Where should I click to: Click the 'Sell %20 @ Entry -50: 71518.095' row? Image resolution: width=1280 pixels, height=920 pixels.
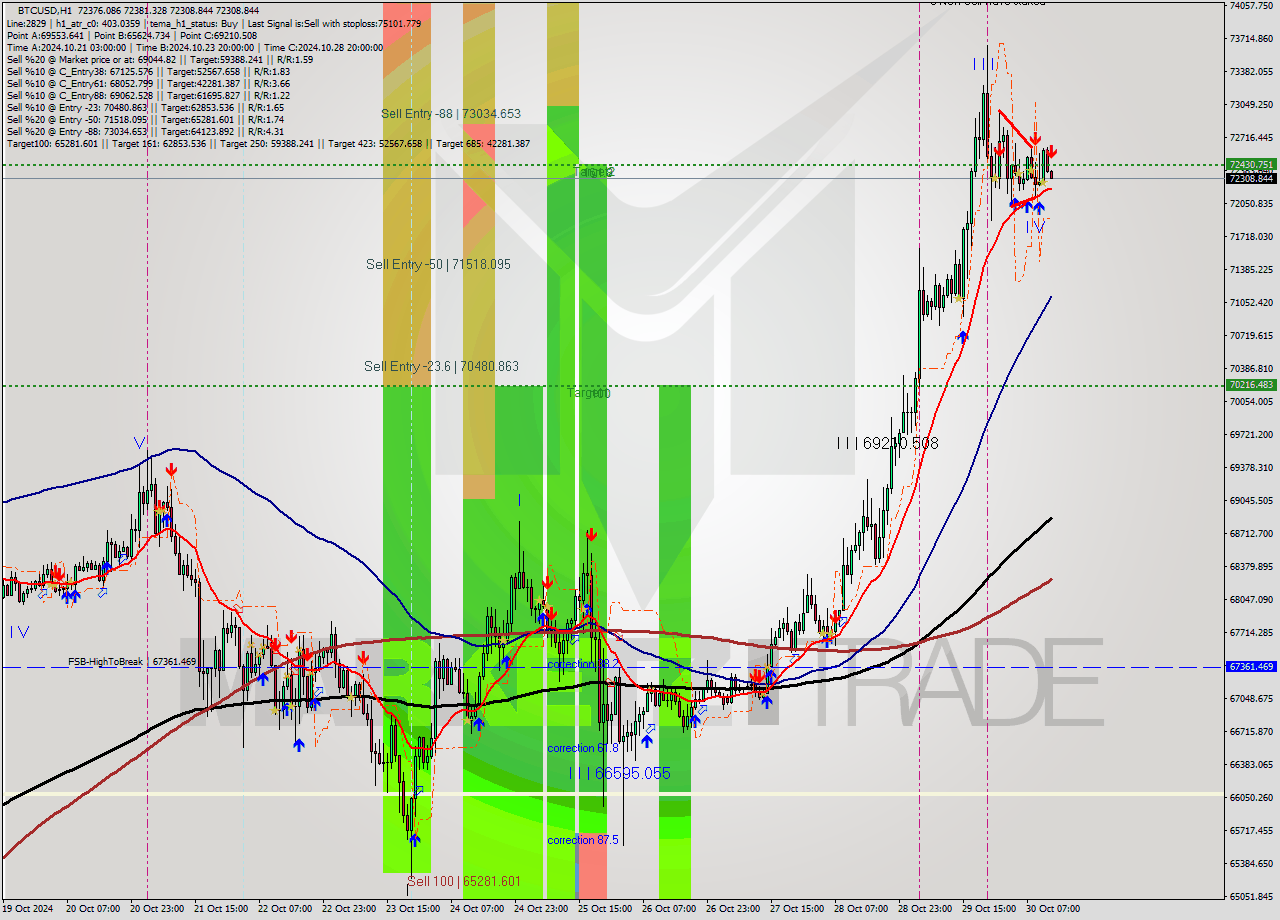pos(145,120)
